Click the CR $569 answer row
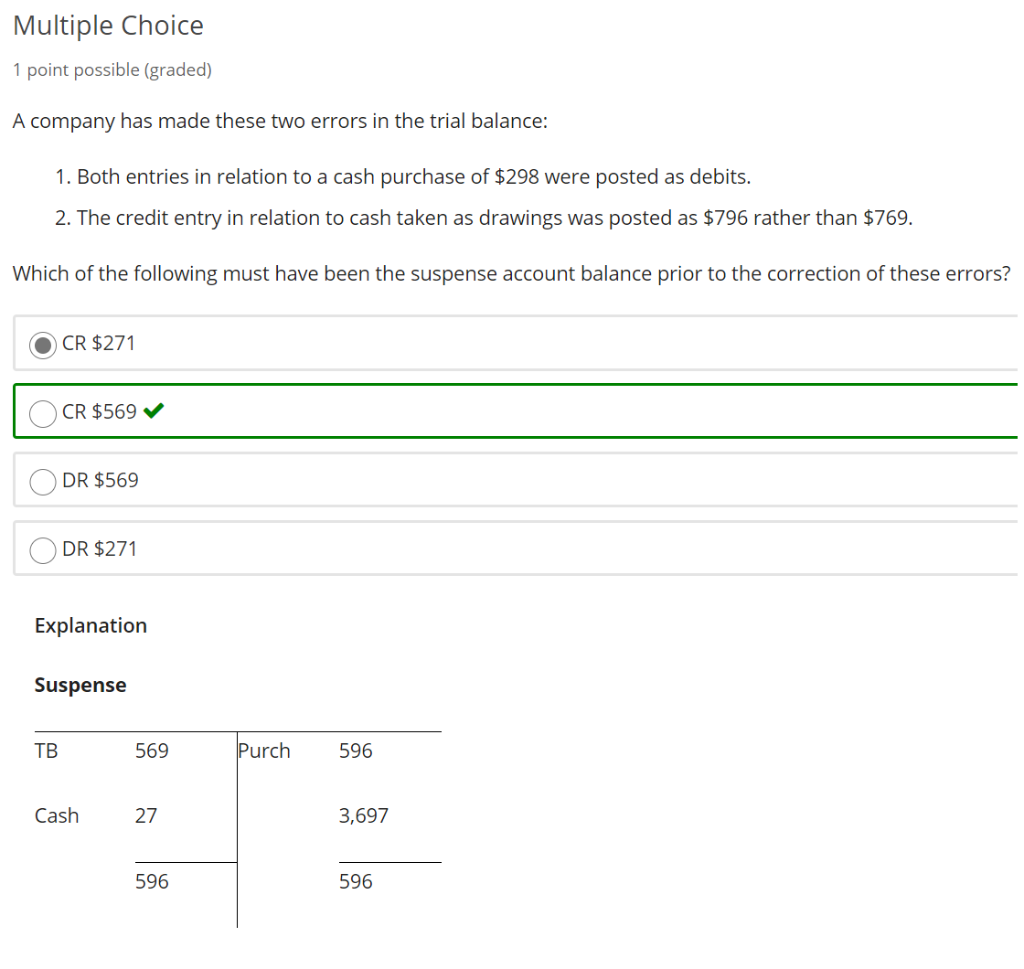 [400, 412]
